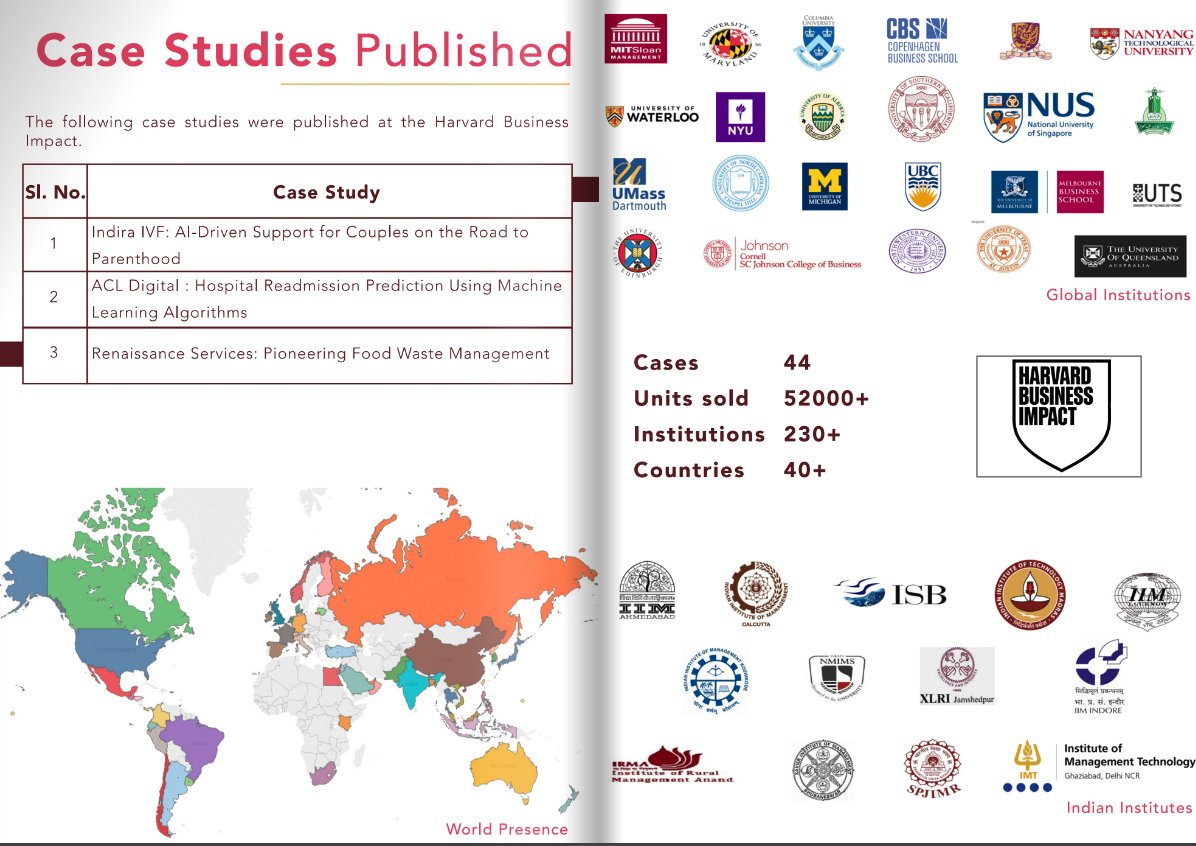This screenshot has width=1196, height=846.
Task: Click the University of Alberta crest
Action: click(822, 116)
